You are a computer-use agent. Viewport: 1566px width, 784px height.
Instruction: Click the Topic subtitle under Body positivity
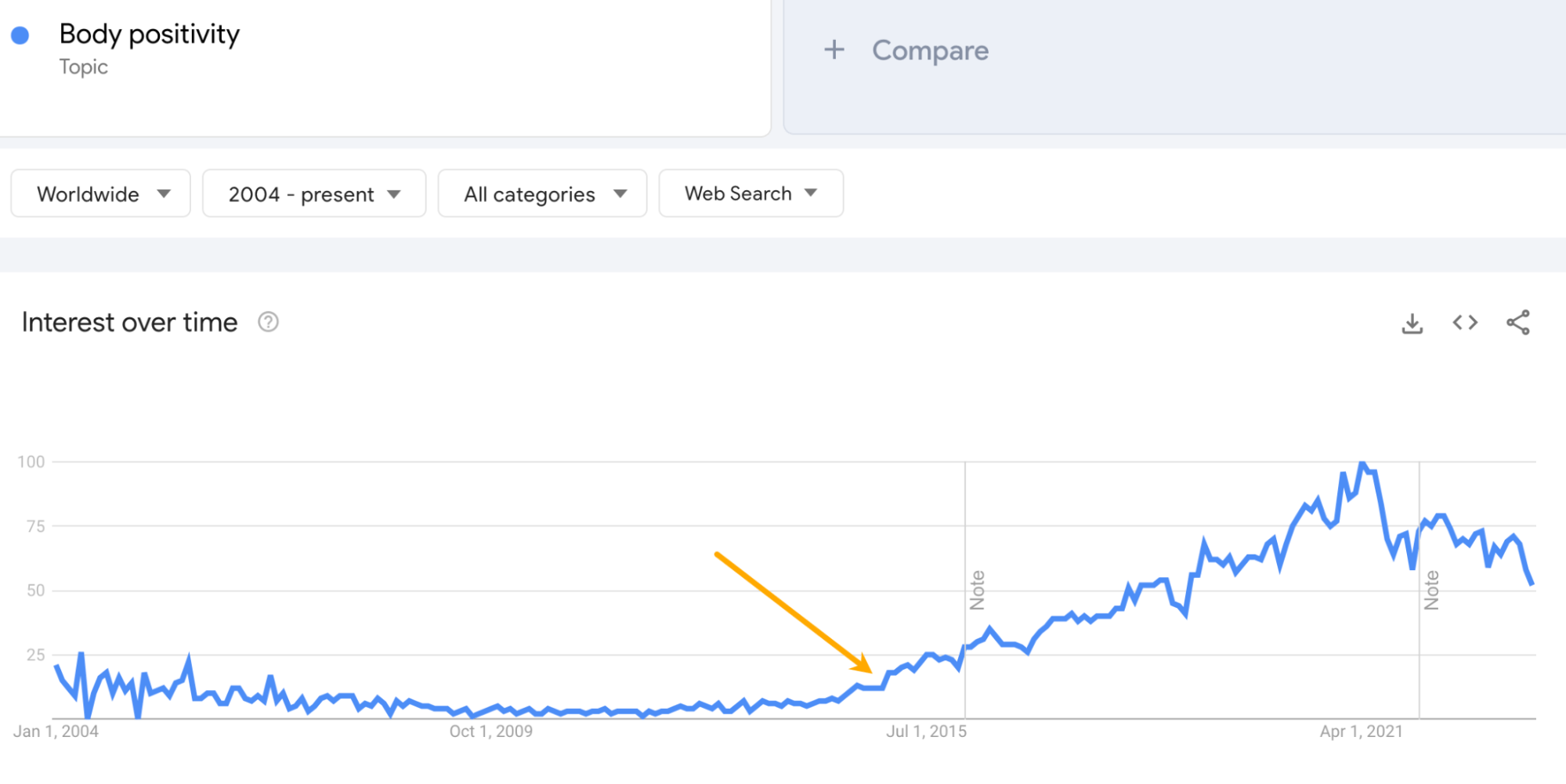(84, 67)
